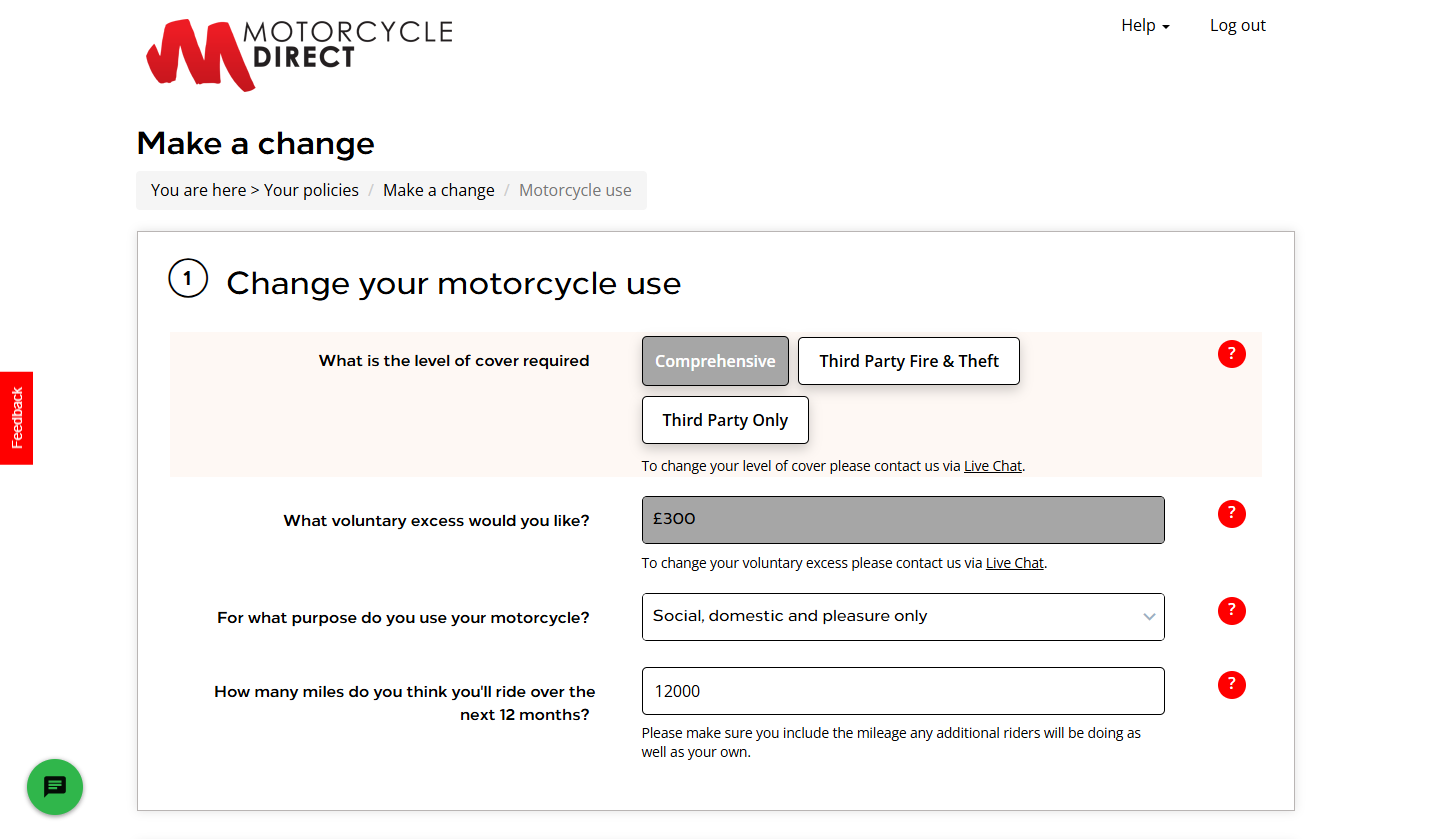Click help icon next to voluntary excess
The height and width of the screenshot is (839, 1432).
[1231, 514]
